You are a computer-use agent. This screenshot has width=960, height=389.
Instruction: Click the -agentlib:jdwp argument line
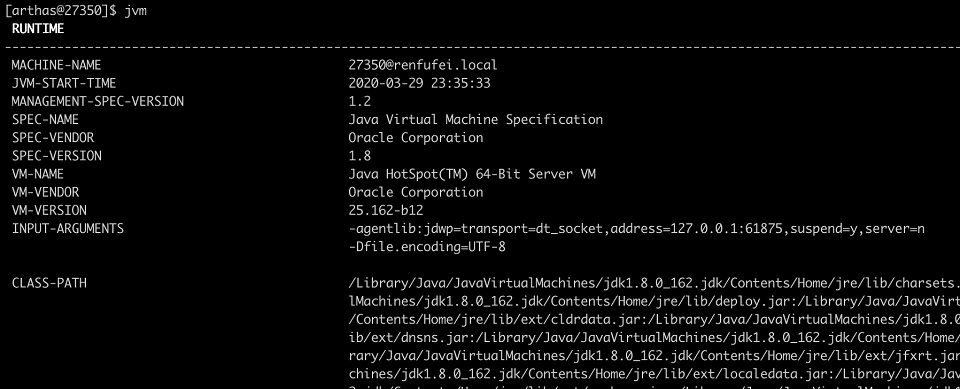[637, 229]
